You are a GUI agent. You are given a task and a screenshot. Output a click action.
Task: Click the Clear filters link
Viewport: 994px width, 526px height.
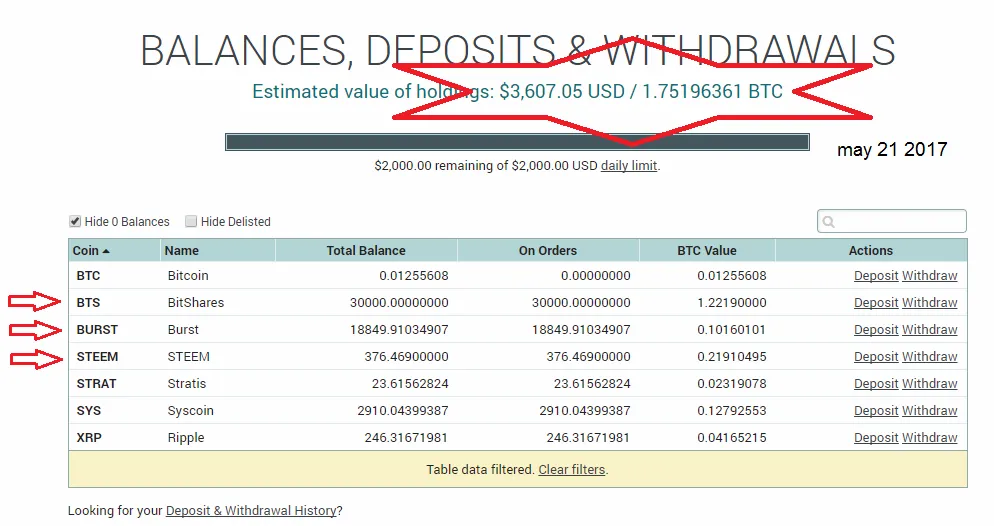click(x=572, y=470)
